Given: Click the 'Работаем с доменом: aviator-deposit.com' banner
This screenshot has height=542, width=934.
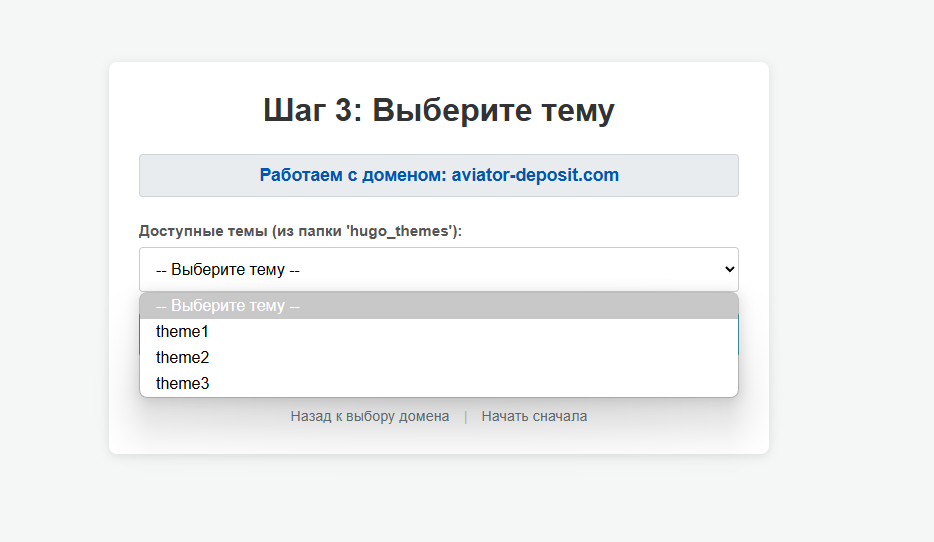Looking at the screenshot, I should (x=439, y=175).
